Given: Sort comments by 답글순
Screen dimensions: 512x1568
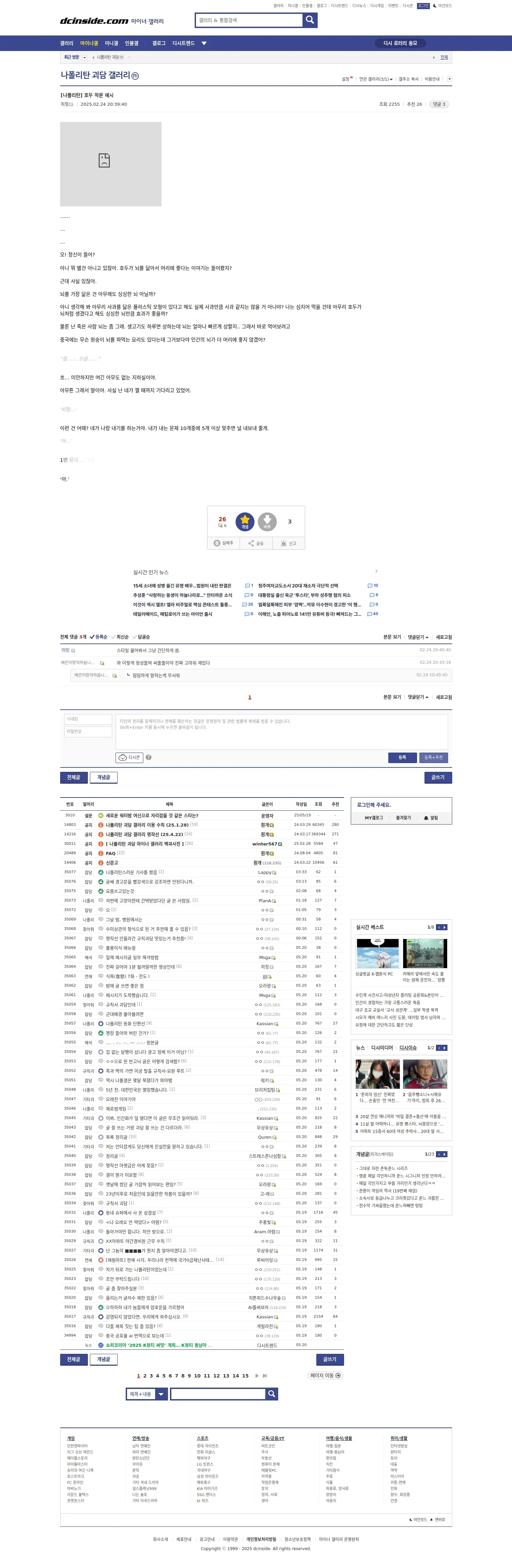Looking at the screenshot, I should pos(141,637).
